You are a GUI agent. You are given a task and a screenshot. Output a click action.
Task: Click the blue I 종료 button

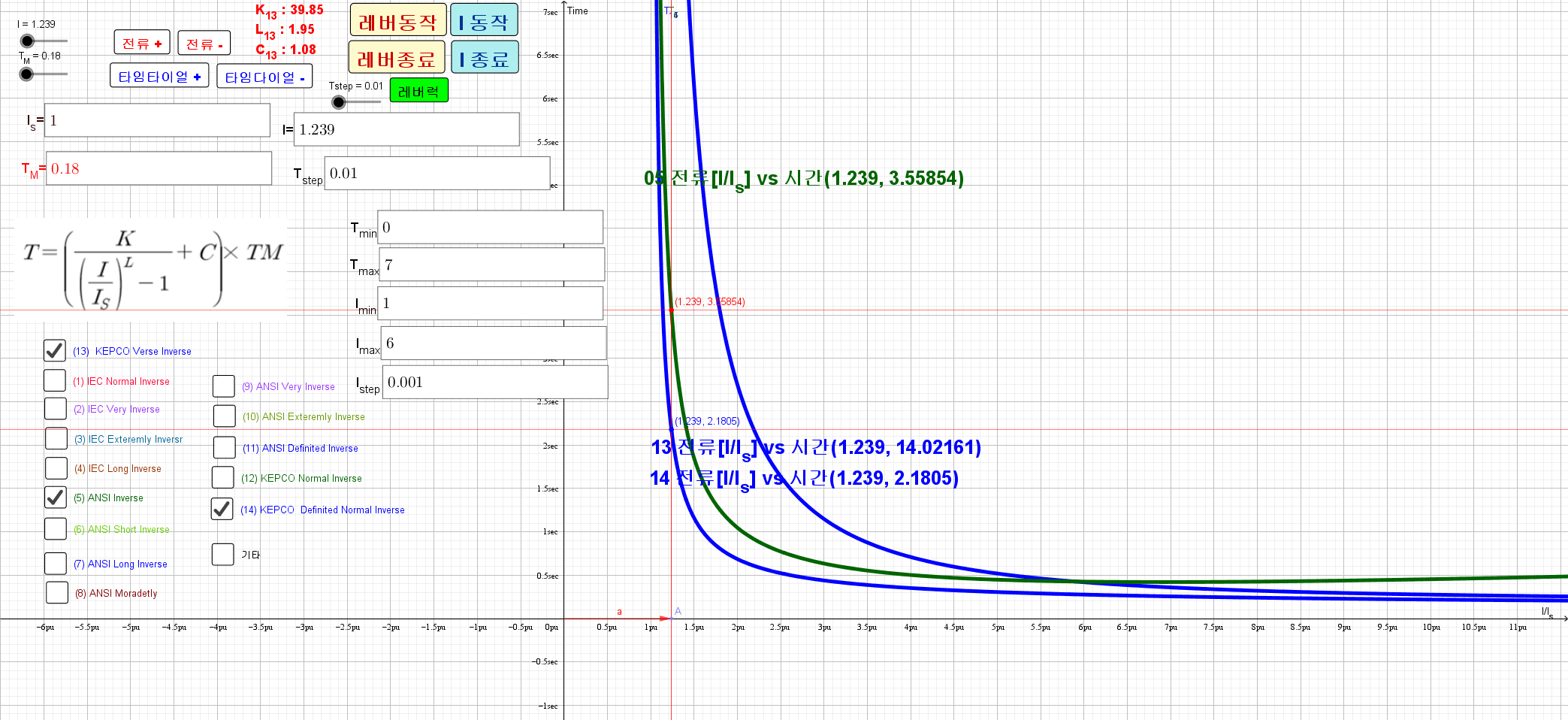click(x=485, y=57)
